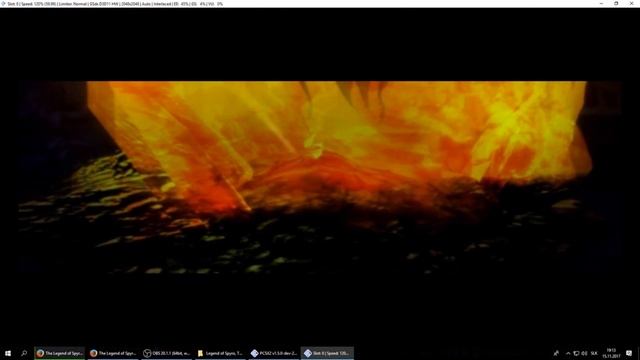Show hidden system tray icons chevron
640x360 pixels.
point(568,353)
